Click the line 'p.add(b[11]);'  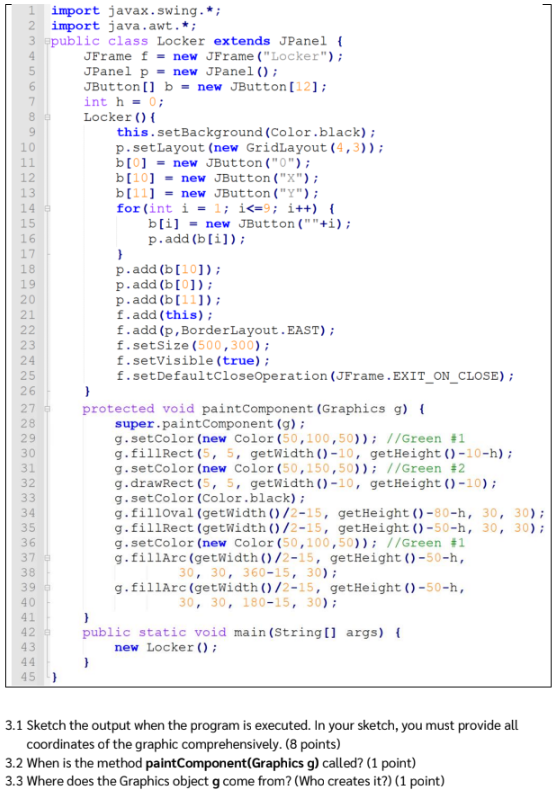(168, 300)
